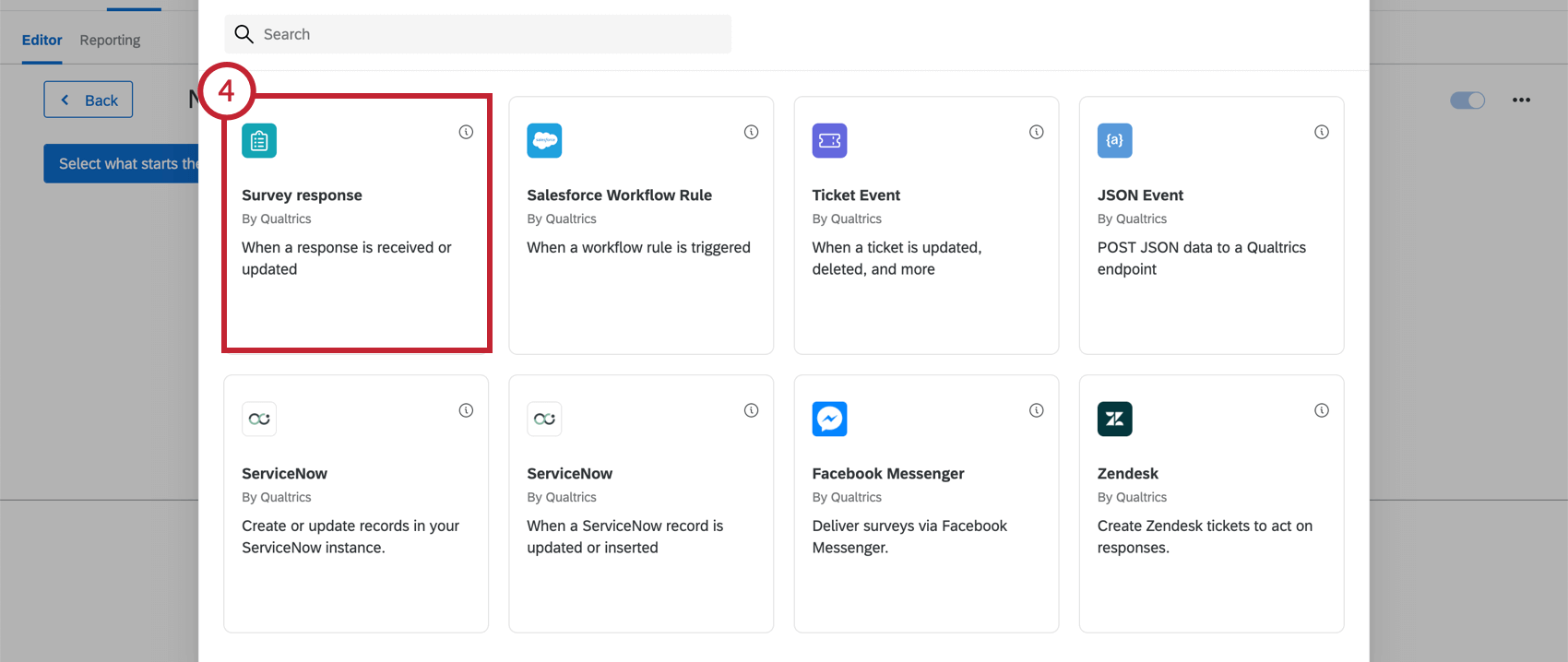The height and width of the screenshot is (662, 1568).
Task: Open the three-dot more options menu
Action: (x=1521, y=100)
